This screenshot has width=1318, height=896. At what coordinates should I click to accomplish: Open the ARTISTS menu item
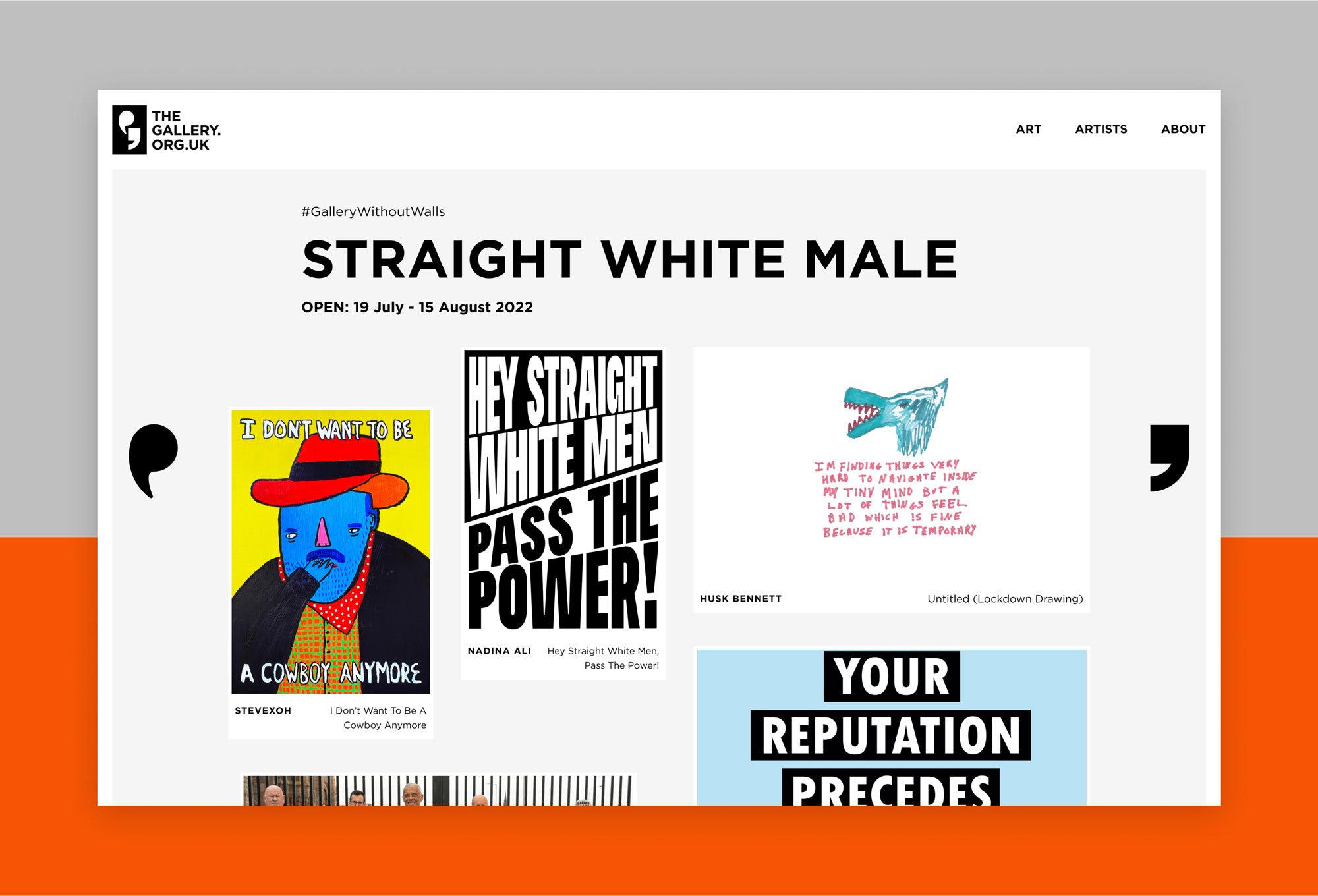[x=1101, y=129]
